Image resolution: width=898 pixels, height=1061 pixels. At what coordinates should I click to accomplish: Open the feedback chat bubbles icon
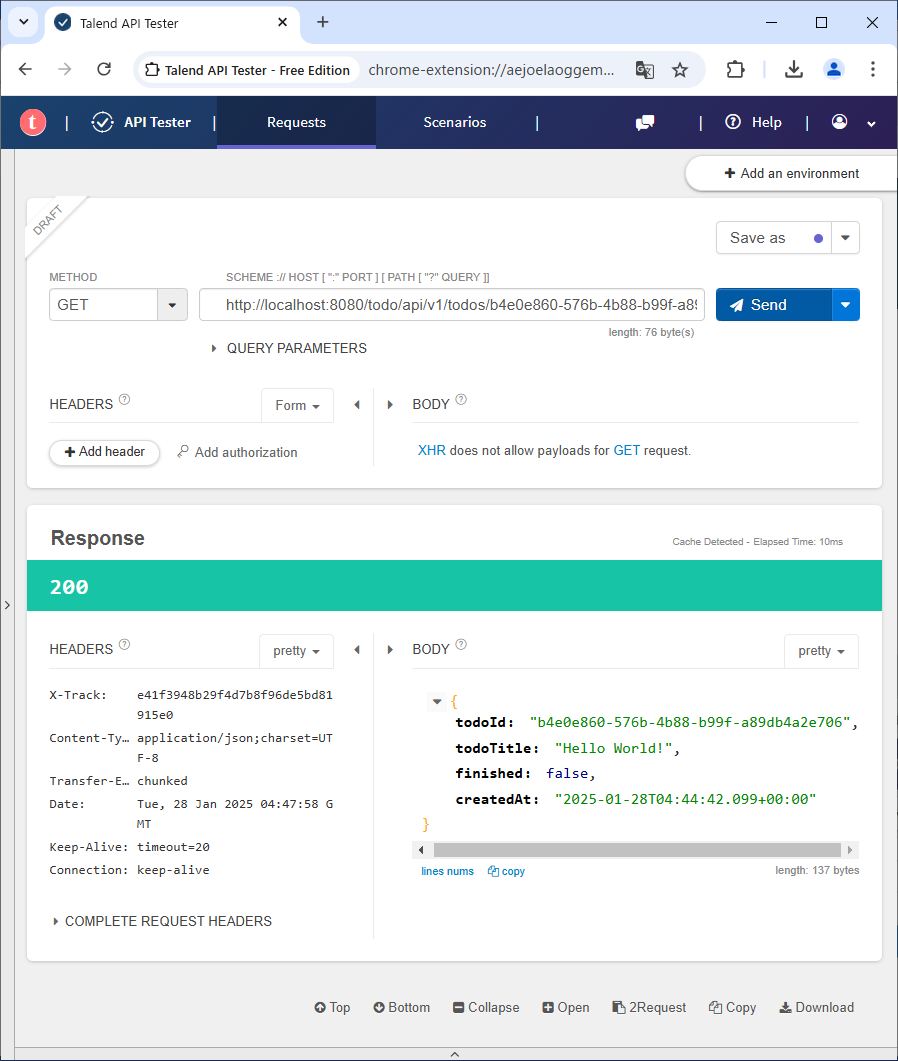point(645,122)
